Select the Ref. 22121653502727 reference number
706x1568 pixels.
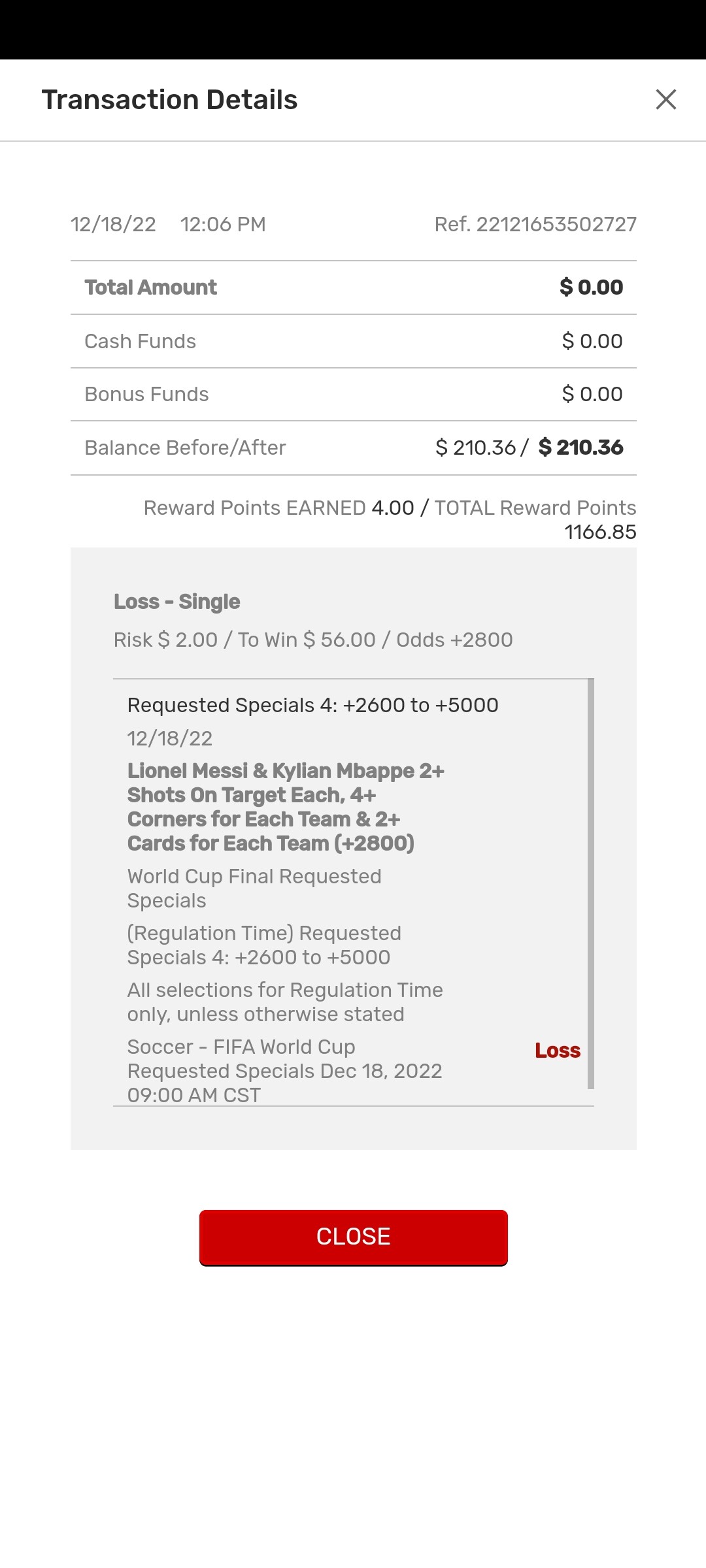535,225
